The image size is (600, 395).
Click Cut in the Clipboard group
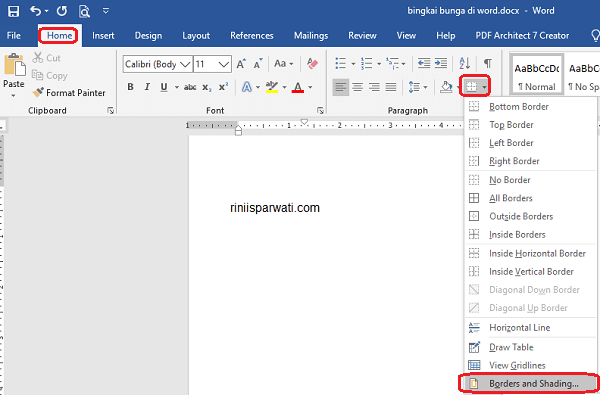(x=47, y=58)
